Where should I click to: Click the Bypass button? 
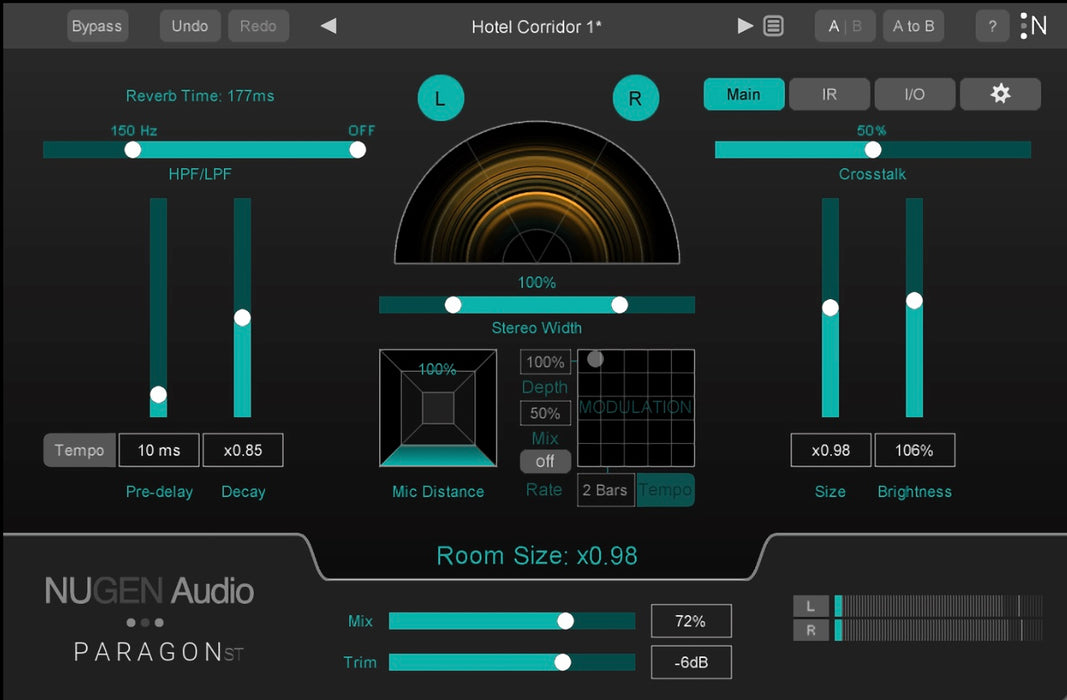tap(97, 26)
